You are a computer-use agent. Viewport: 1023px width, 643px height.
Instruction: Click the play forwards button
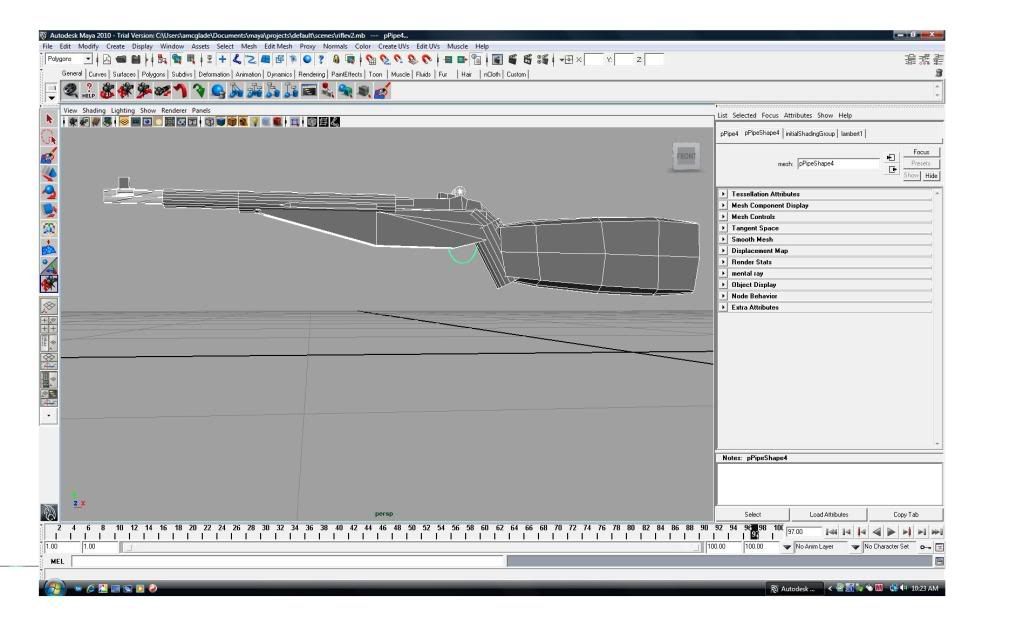pyautogui.click(x=891, y=532)
